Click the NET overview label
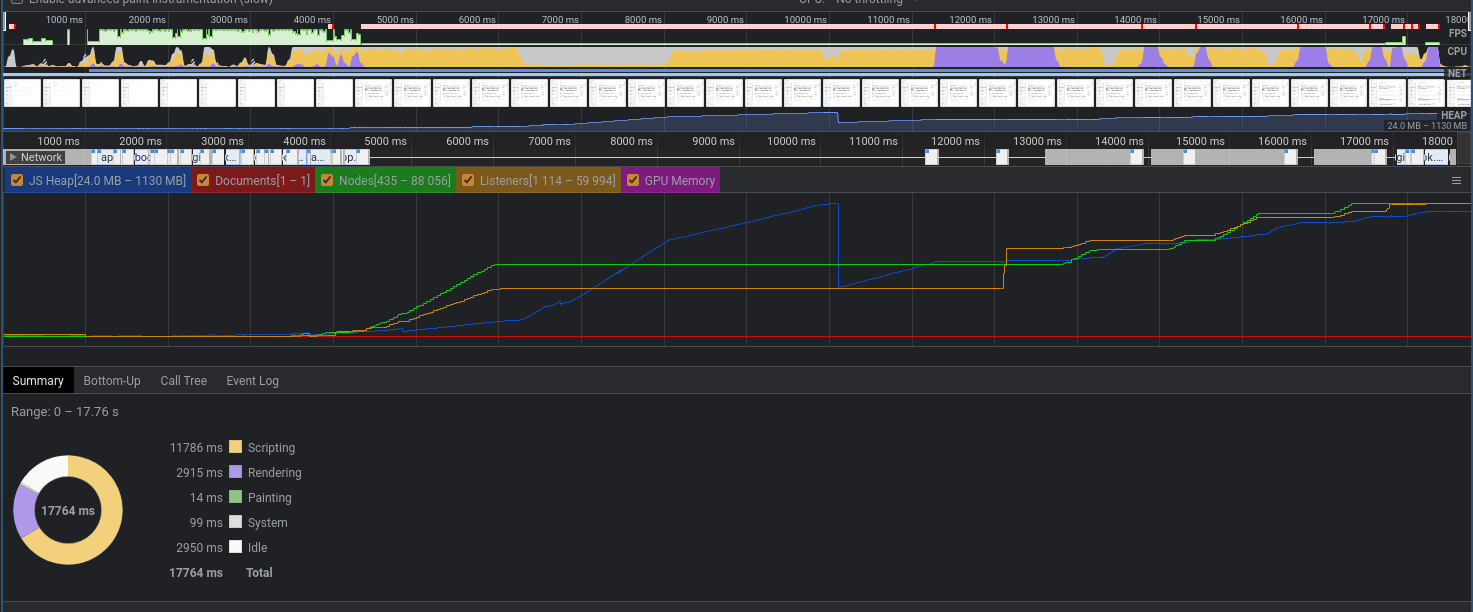 pyautogui.click(x=1457, y=73)
